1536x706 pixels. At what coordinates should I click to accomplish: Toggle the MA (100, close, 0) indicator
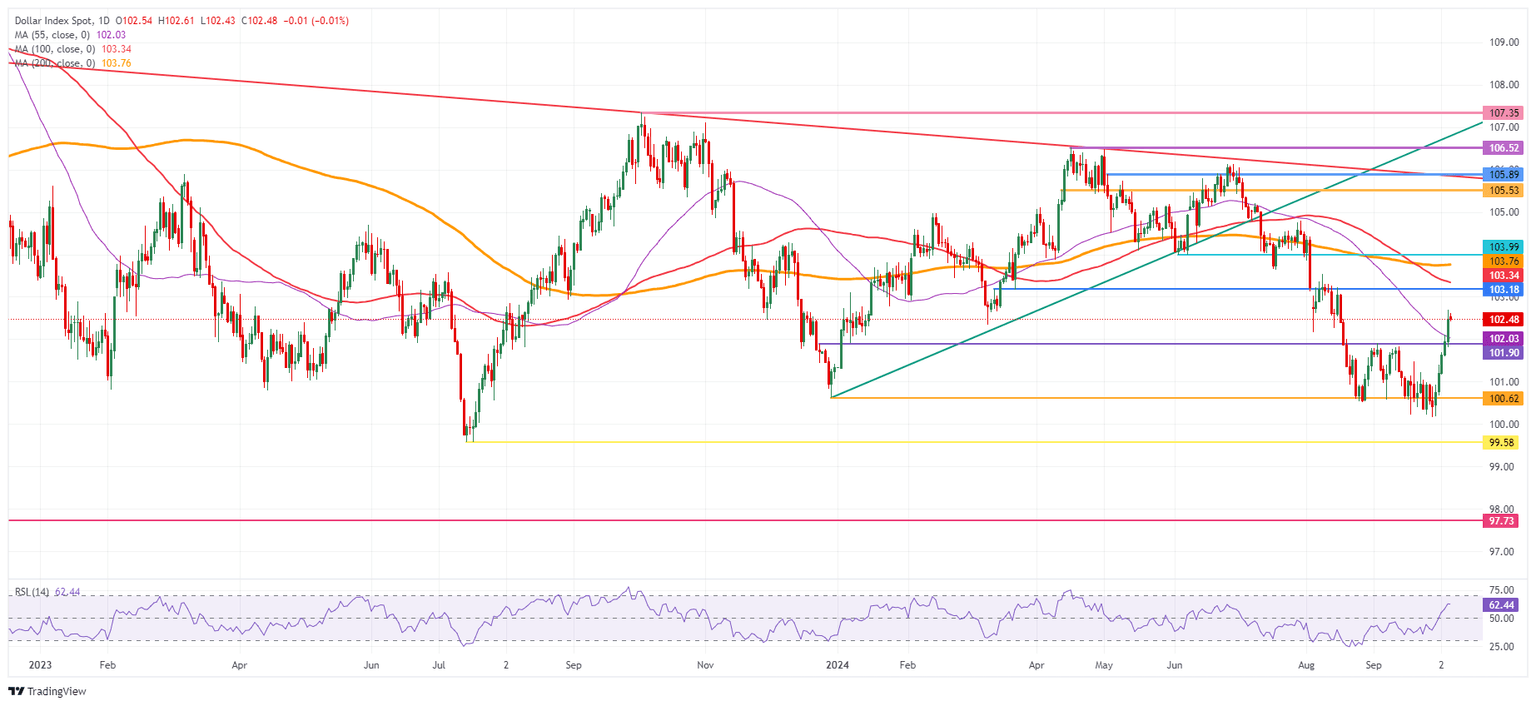coord(55,46)
